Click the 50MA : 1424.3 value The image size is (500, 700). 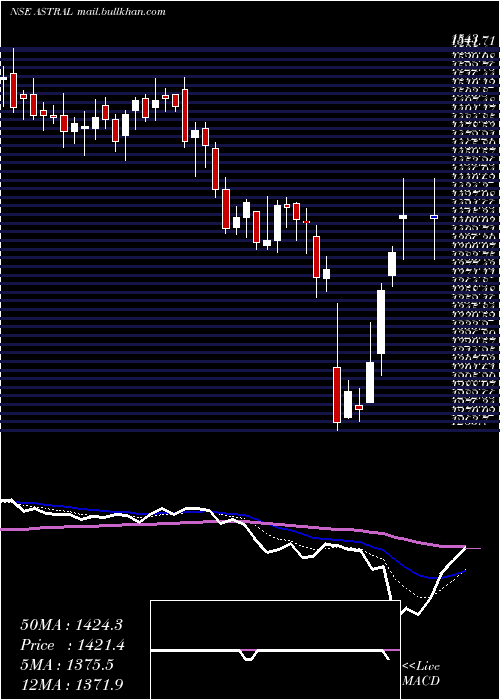click(71, 625)
